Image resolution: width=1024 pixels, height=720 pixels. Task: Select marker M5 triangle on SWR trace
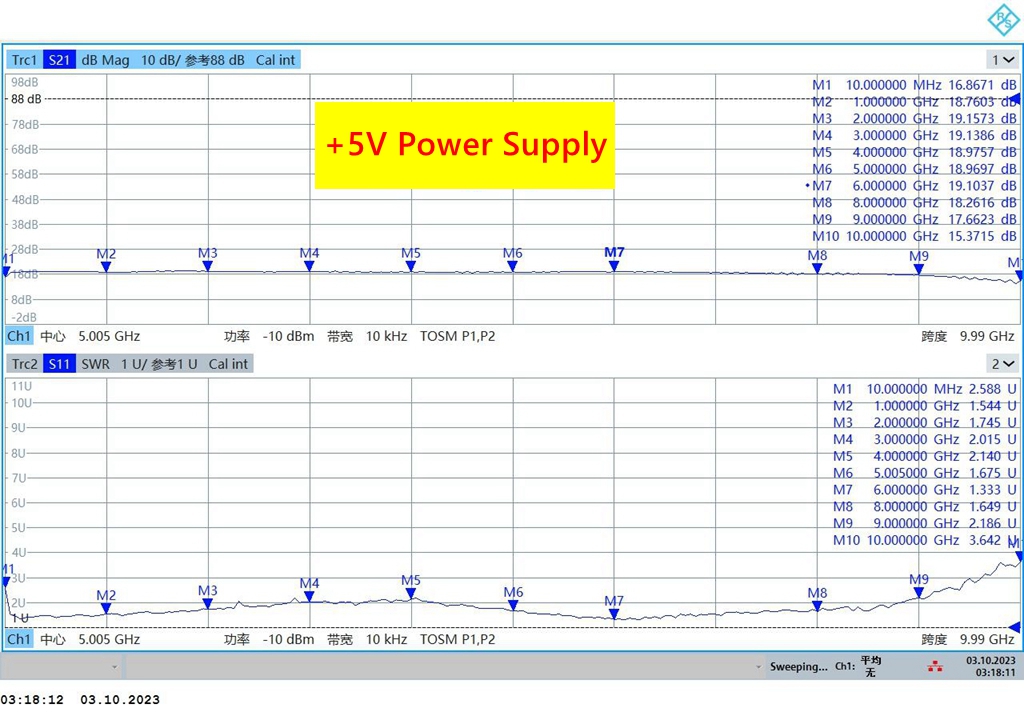411,594
